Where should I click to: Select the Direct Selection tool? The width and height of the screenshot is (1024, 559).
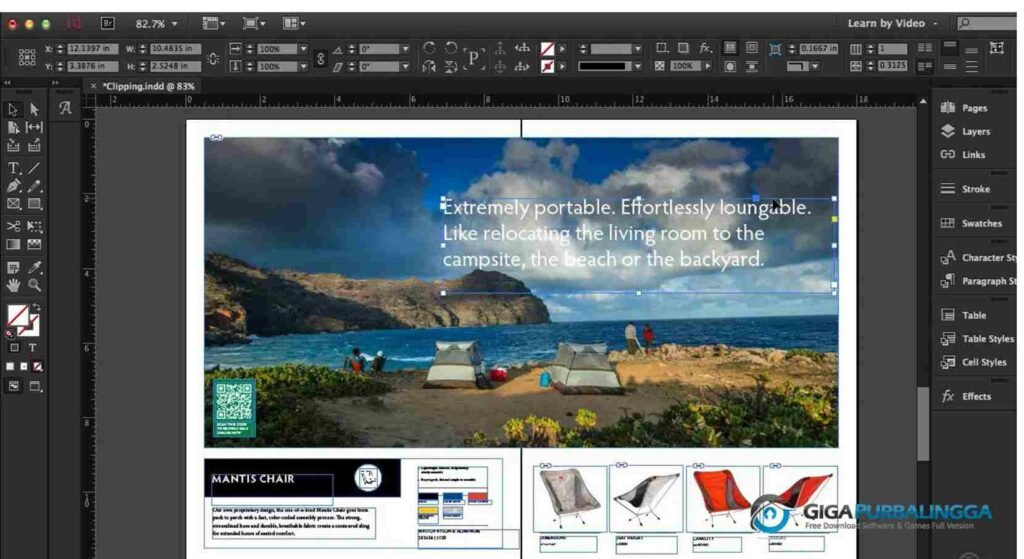(x=34, y=110)
